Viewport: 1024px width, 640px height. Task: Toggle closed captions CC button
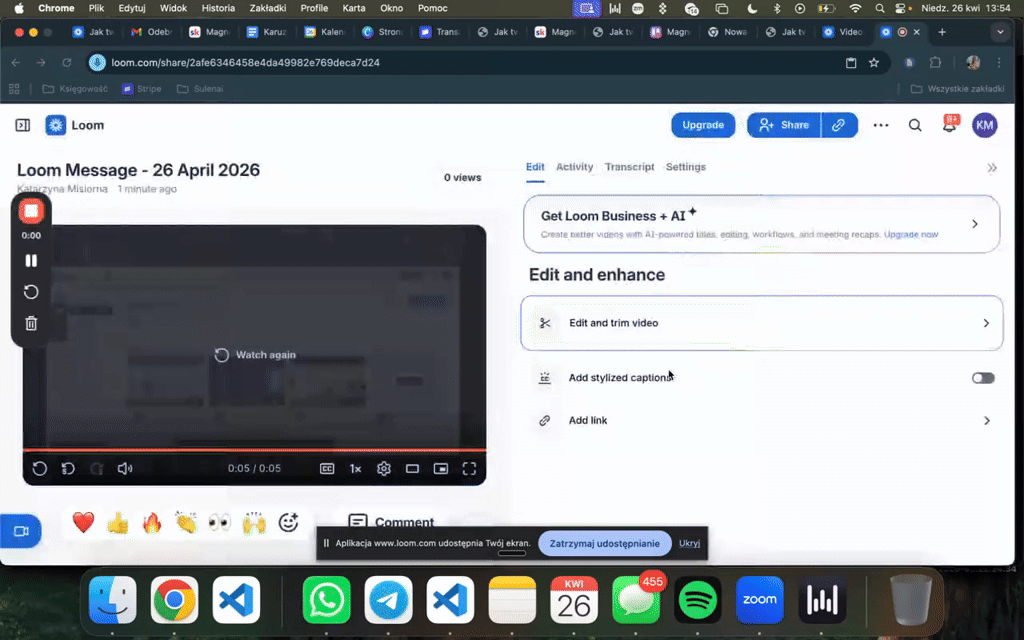(x=327, y=468)
